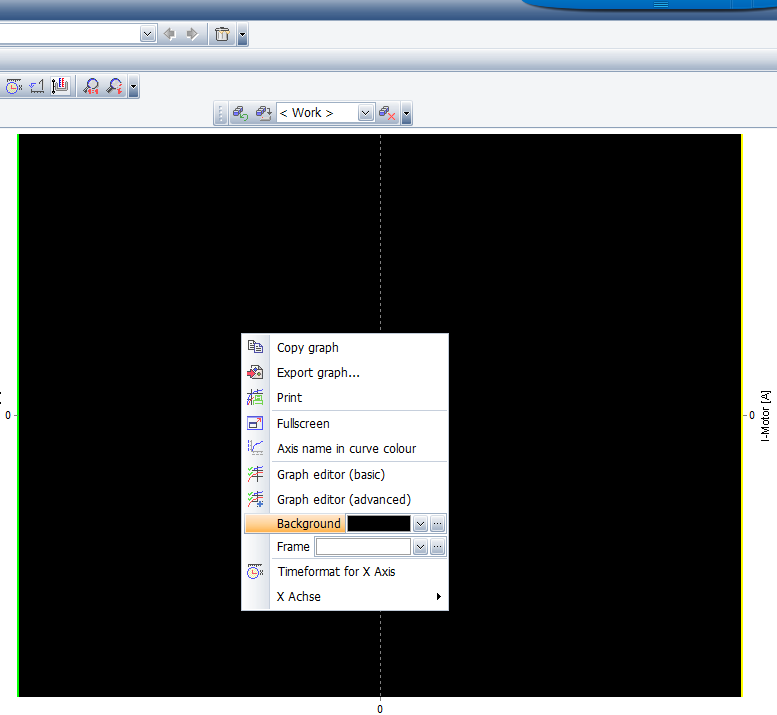
Task: Switch graph to Fullscreen
Action: 303,424
